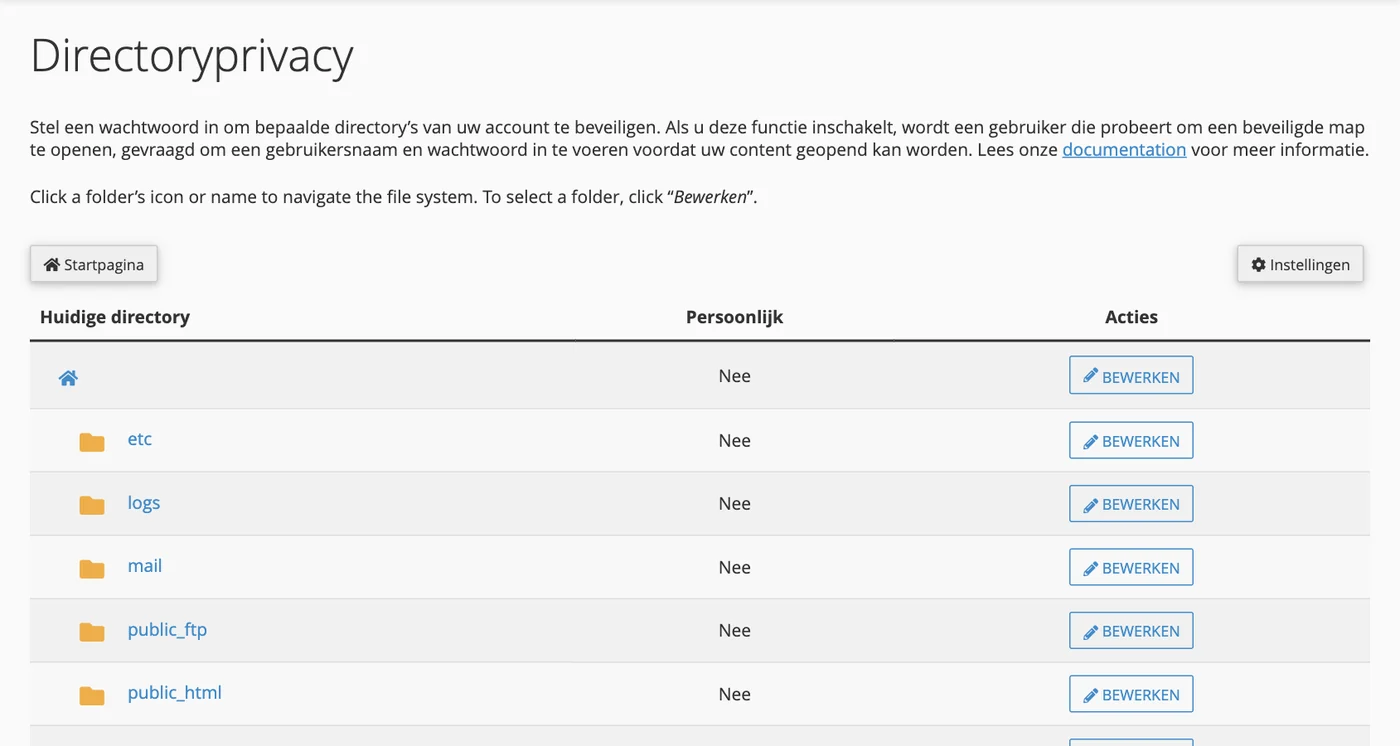Edit privacy for the etc folder
The width and height of the screenshot is (1400, 746).
pyautogui.click(x=1131, y=440)
